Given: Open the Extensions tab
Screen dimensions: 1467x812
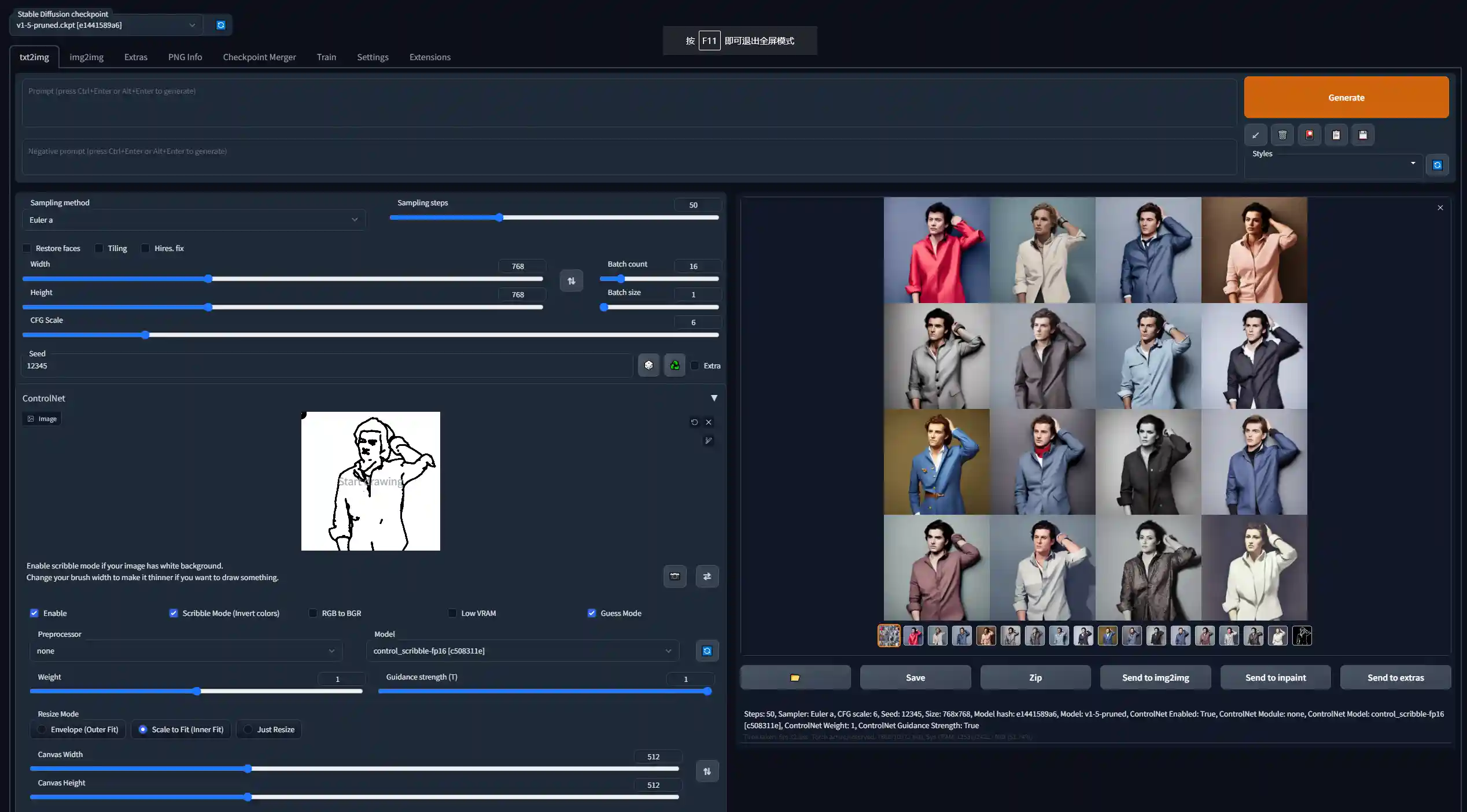Looking at the screenshot, I should [429, 57].
